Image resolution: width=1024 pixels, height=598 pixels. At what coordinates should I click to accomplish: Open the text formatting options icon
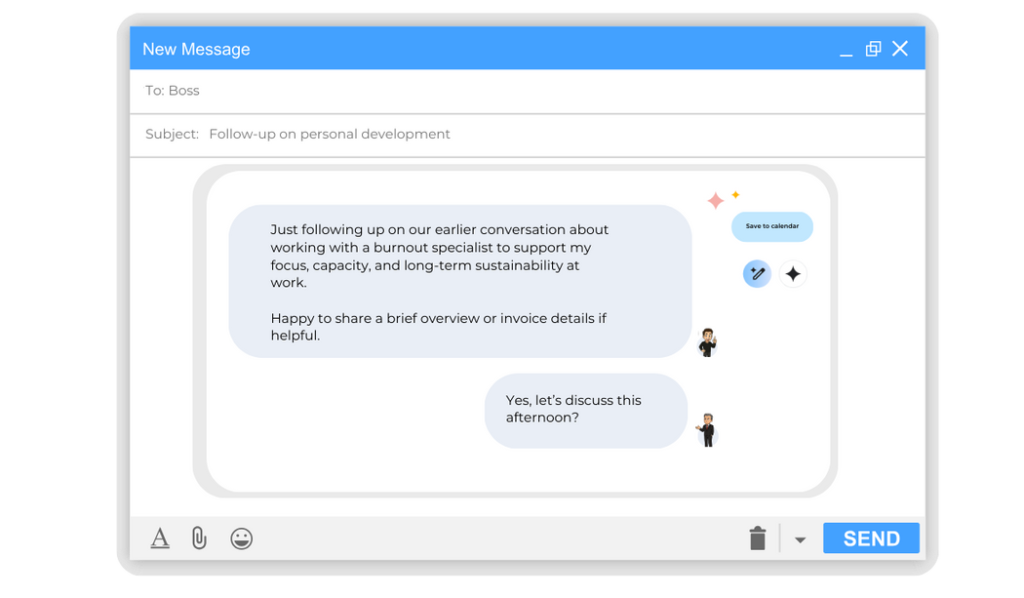(160, 539)
